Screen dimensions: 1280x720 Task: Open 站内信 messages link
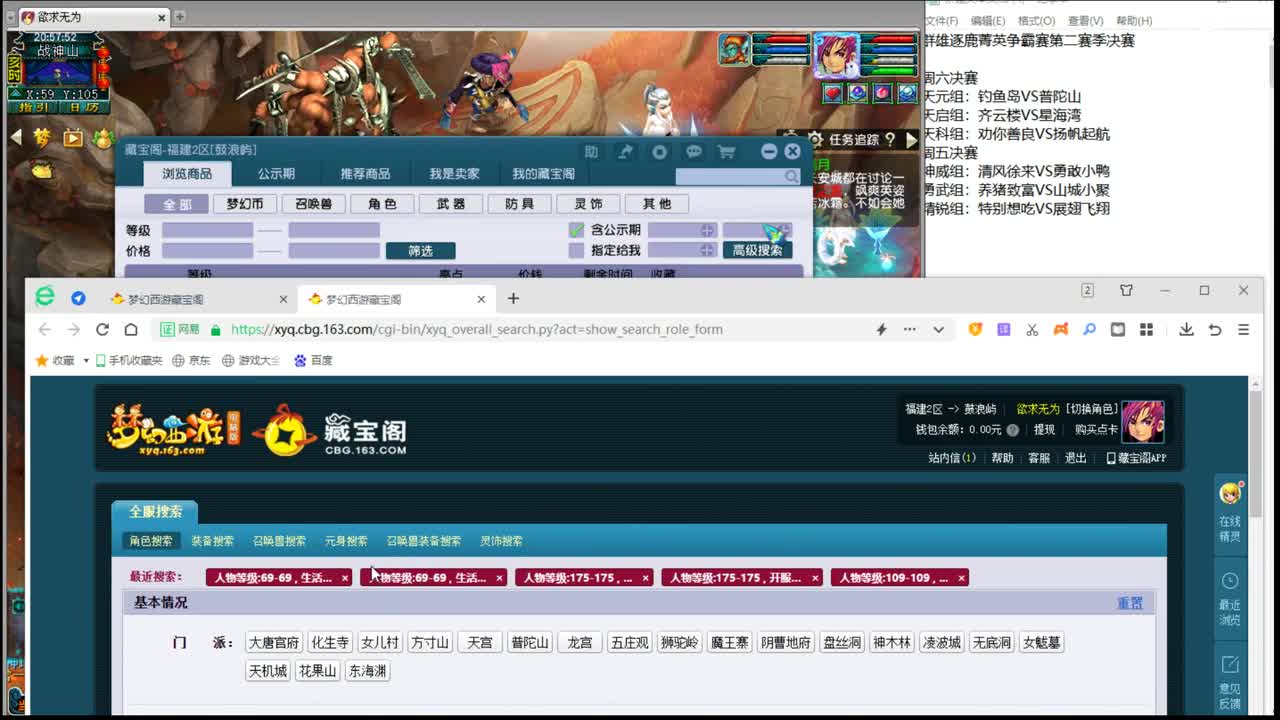952,458
